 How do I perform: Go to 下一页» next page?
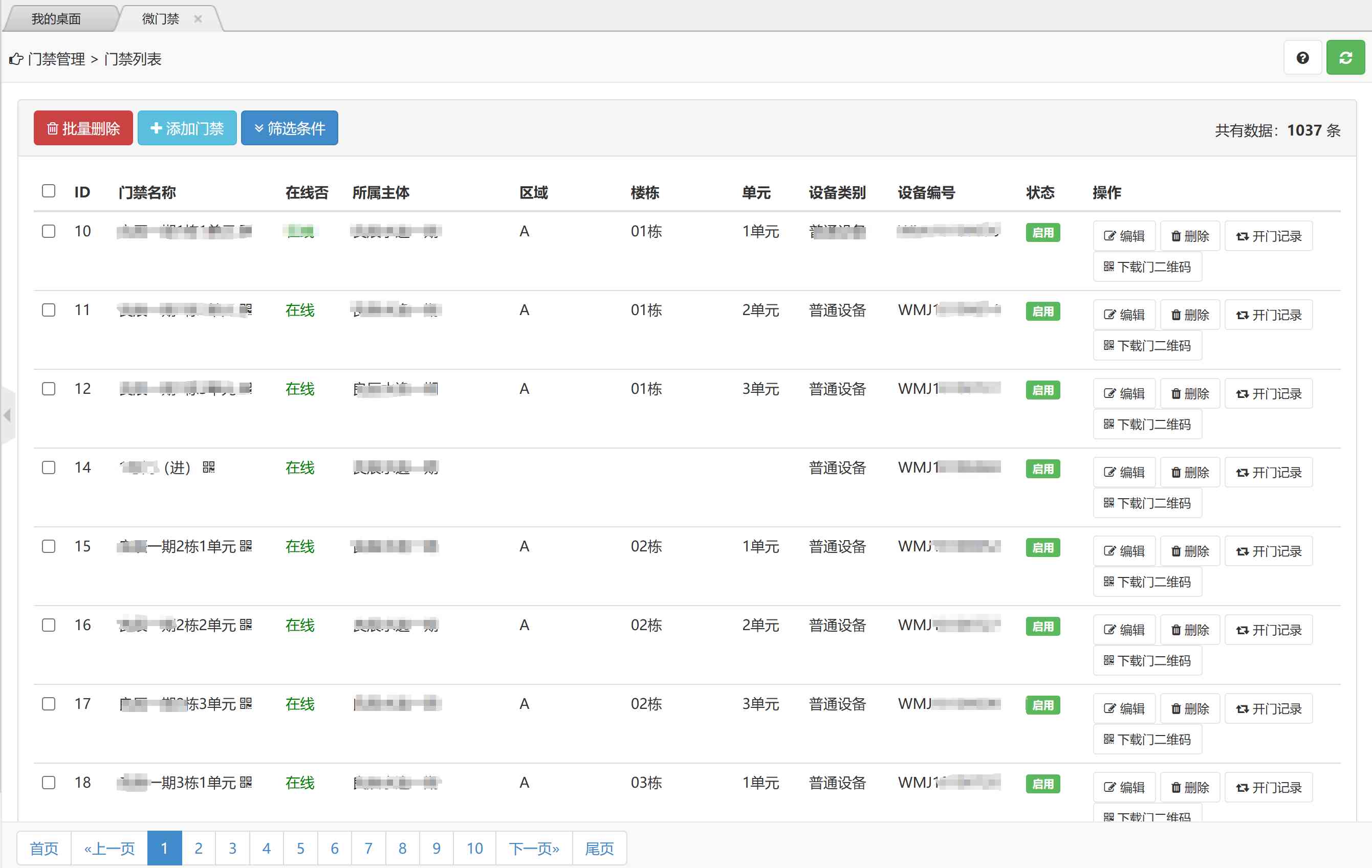534,848
